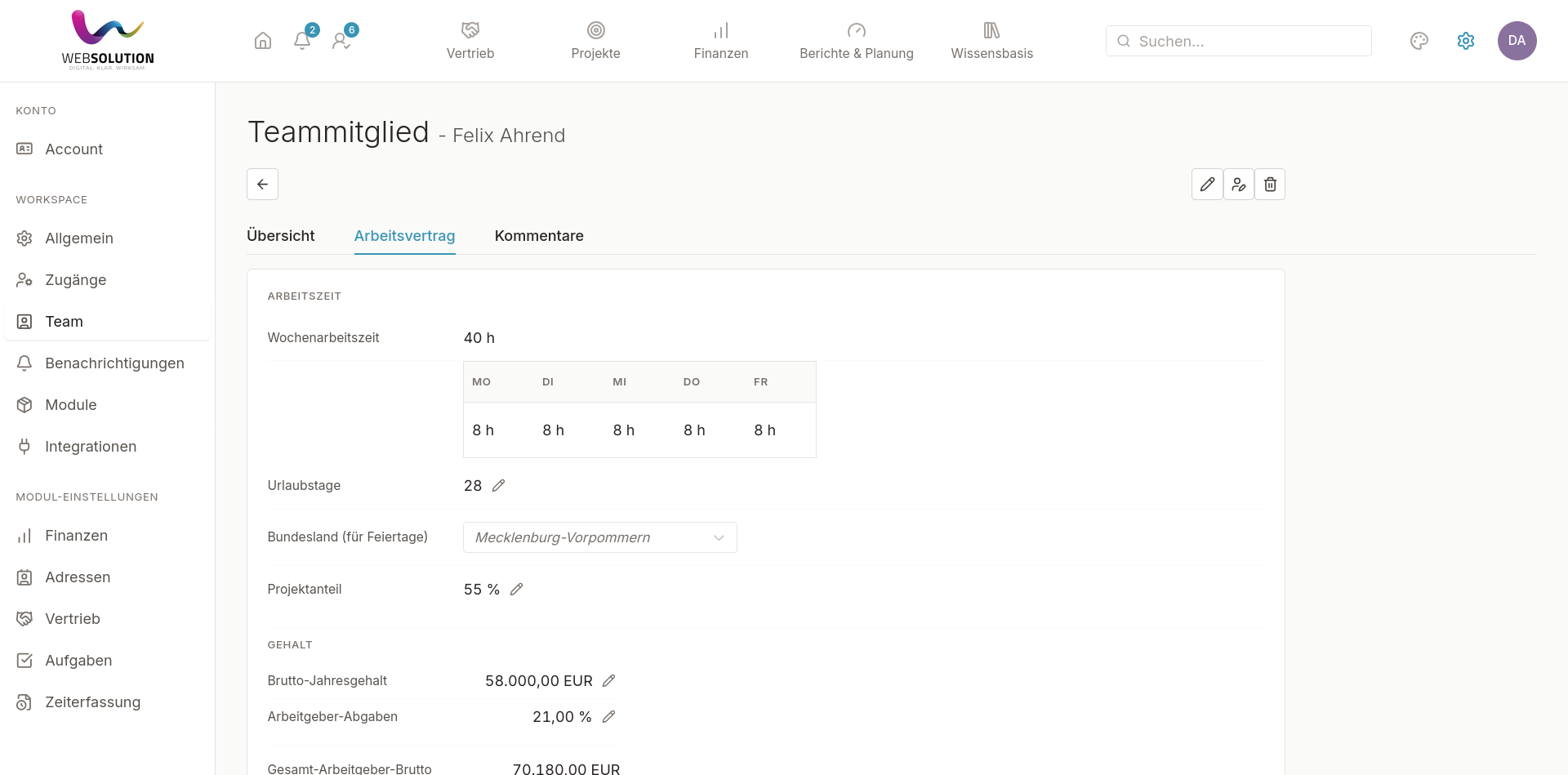
Task: Open Zeiterfassung module settings
Action: (x=107, y=702)
